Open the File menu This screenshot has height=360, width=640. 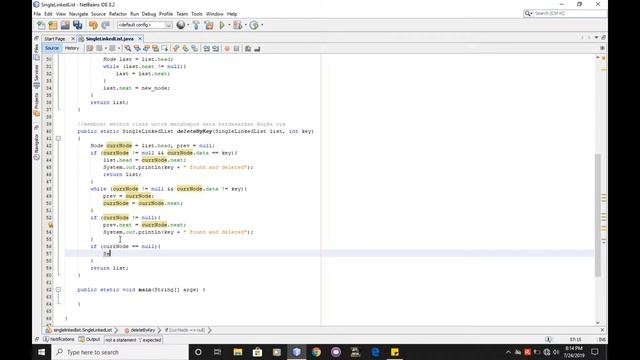point(37,14)
